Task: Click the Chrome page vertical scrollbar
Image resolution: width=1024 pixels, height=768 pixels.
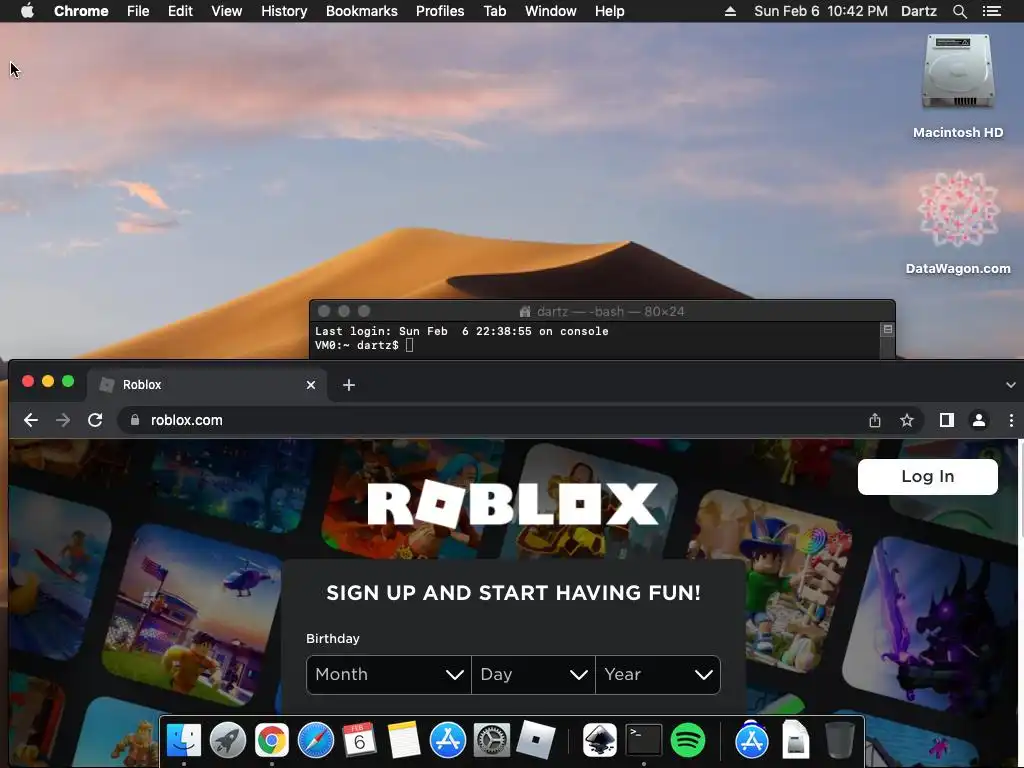Action: point(1020,490)
